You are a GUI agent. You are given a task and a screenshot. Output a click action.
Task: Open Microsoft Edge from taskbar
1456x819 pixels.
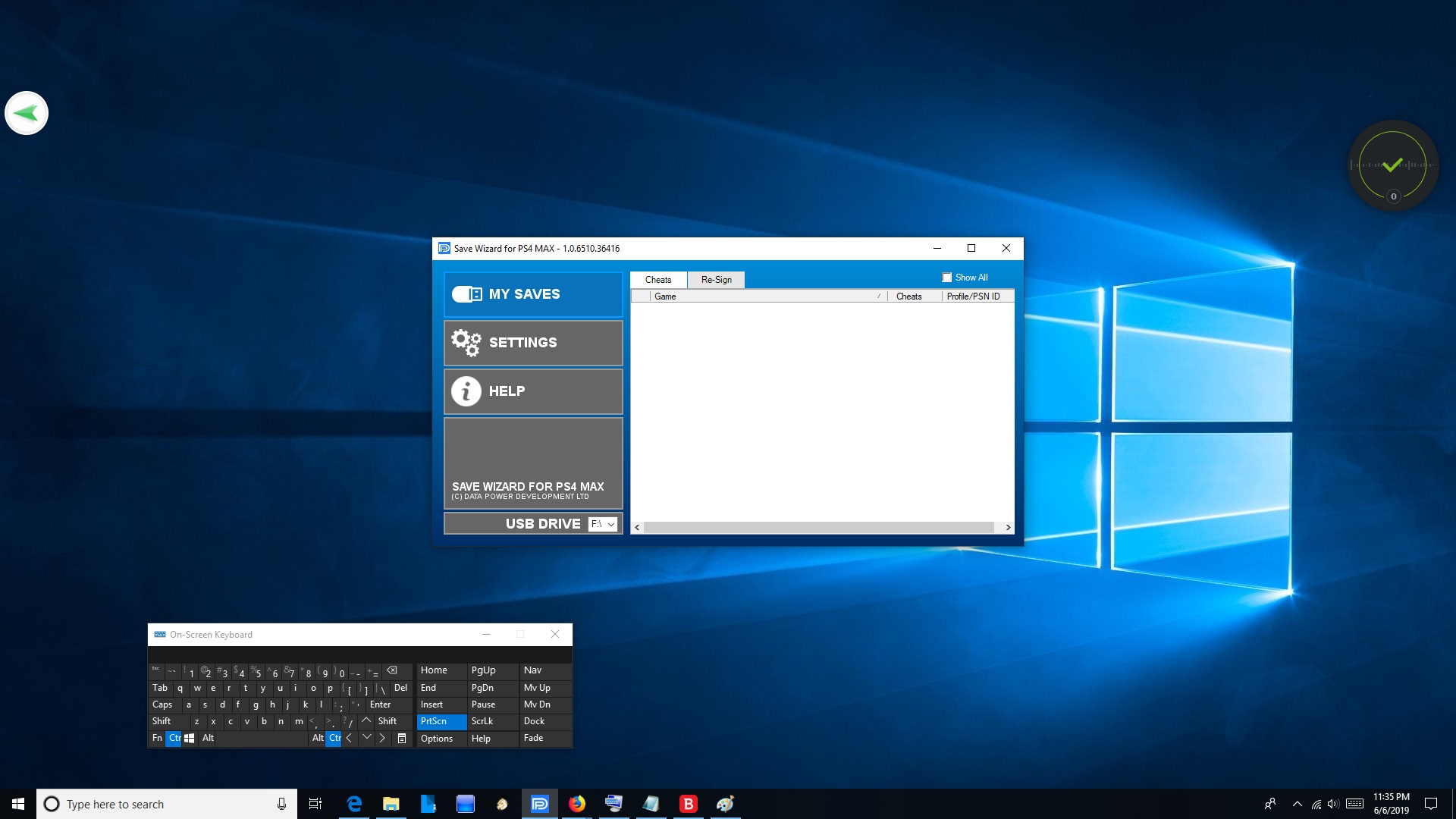[x=354, y=804]
